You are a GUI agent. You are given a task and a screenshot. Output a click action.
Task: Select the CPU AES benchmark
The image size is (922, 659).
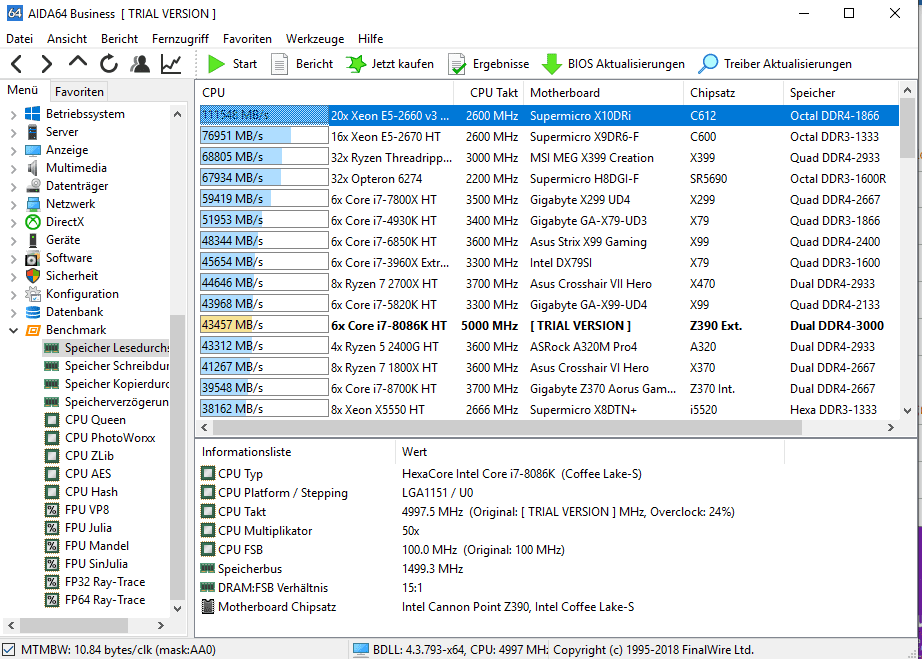click(88, 474)
